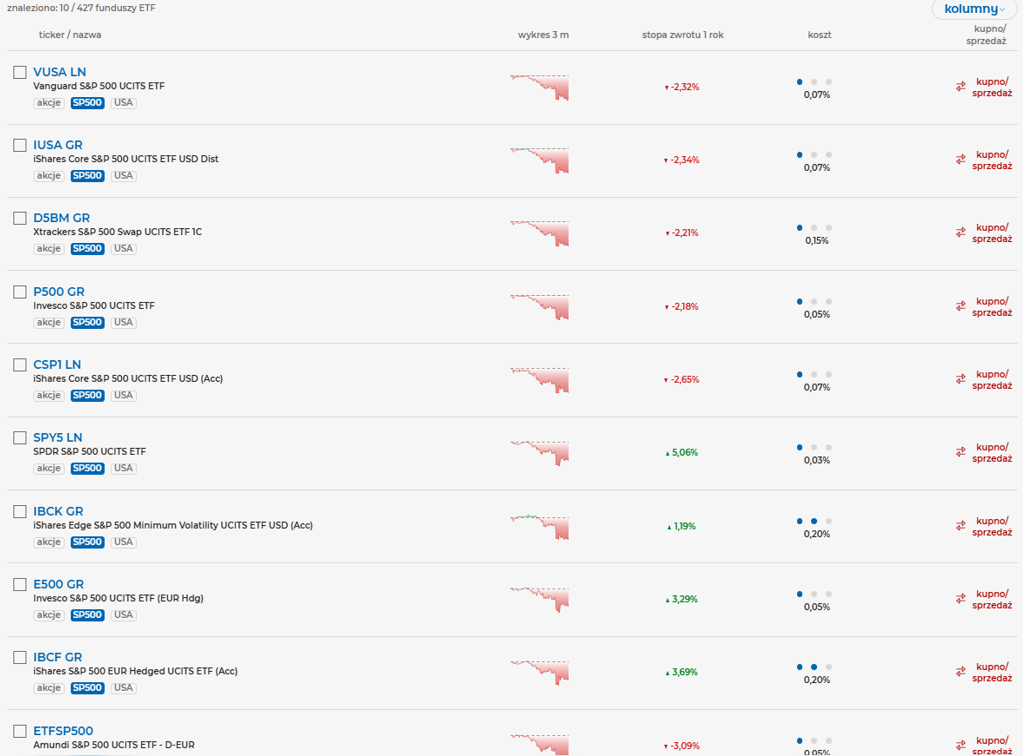Screen dimensions: 1023x756
Task: Open the ETFSP500 fund link
Action: [63, 731]
